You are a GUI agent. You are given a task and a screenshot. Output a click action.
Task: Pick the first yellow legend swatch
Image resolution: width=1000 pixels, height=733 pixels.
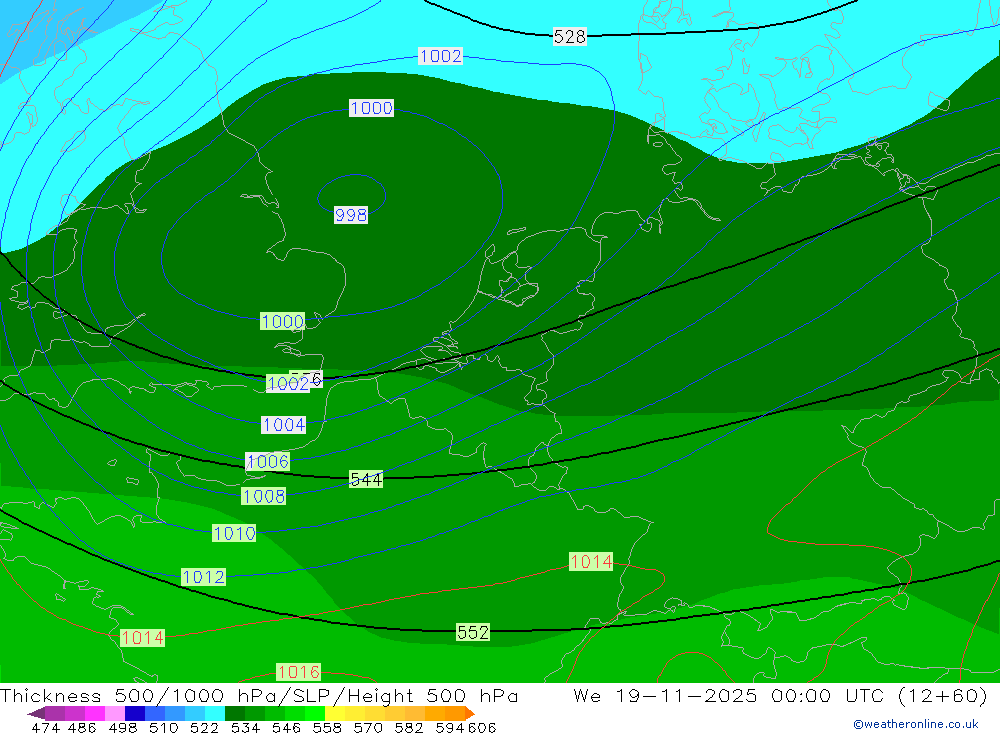335,714
